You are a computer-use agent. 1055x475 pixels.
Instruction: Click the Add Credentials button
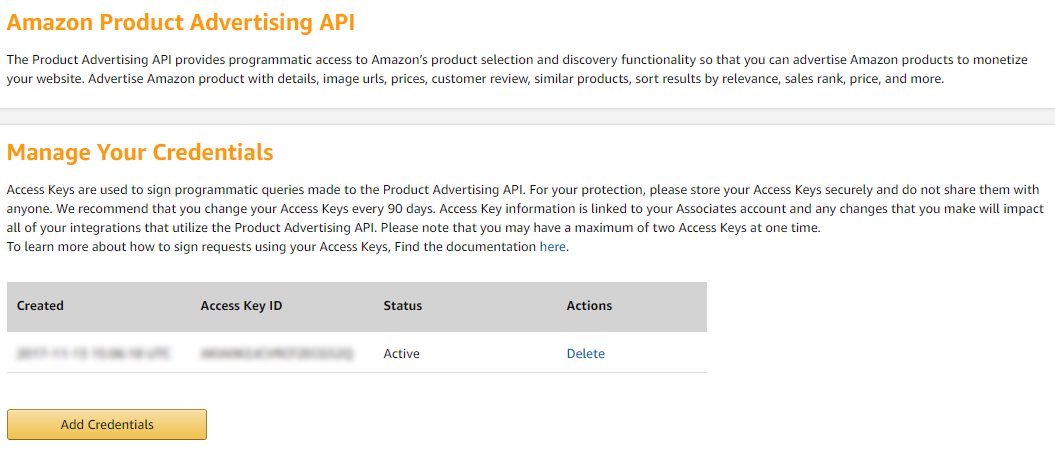[x=106, y=425]
